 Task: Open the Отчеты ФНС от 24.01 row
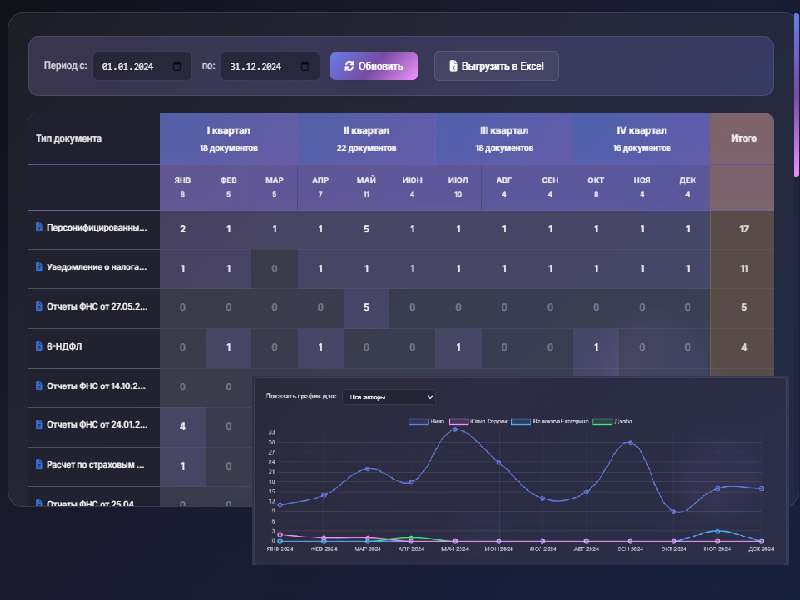pos(96,425)
